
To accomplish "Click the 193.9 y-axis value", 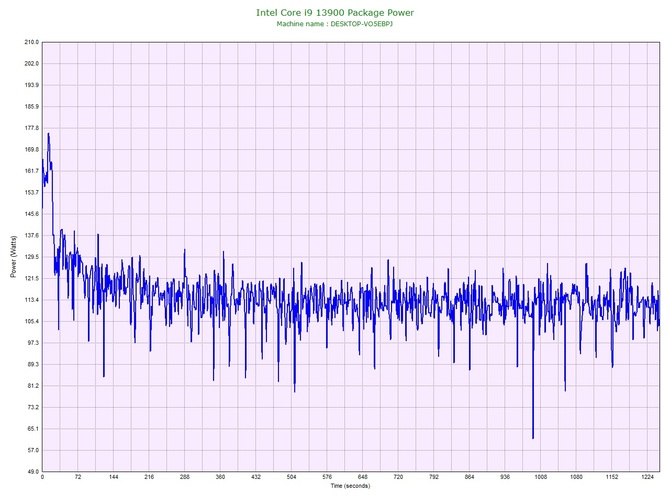I will pos(32,85).
